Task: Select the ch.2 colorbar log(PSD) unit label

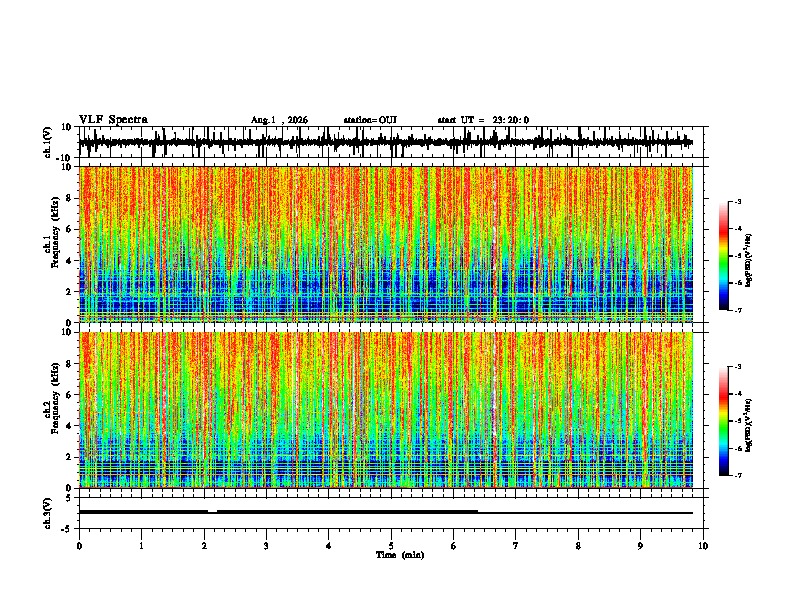Action: pyautogui.click(x=748, y=425)
